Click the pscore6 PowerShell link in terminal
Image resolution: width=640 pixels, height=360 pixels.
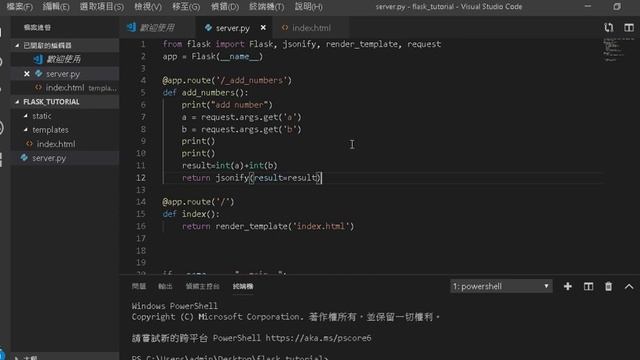[318, 338]
